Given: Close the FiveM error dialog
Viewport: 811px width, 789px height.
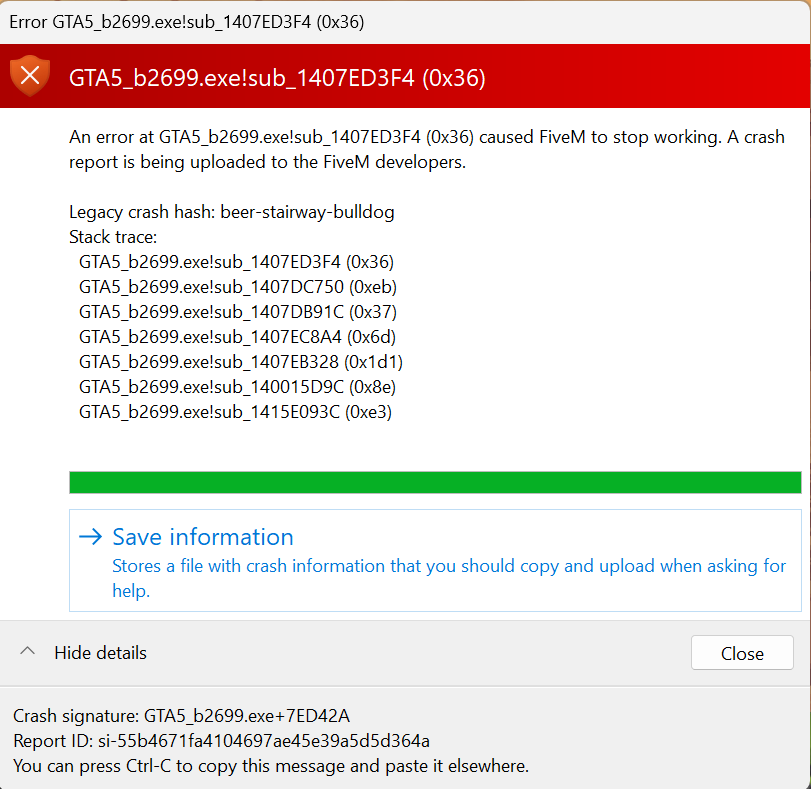Looking at the screenshot, I should coord(742,653).
